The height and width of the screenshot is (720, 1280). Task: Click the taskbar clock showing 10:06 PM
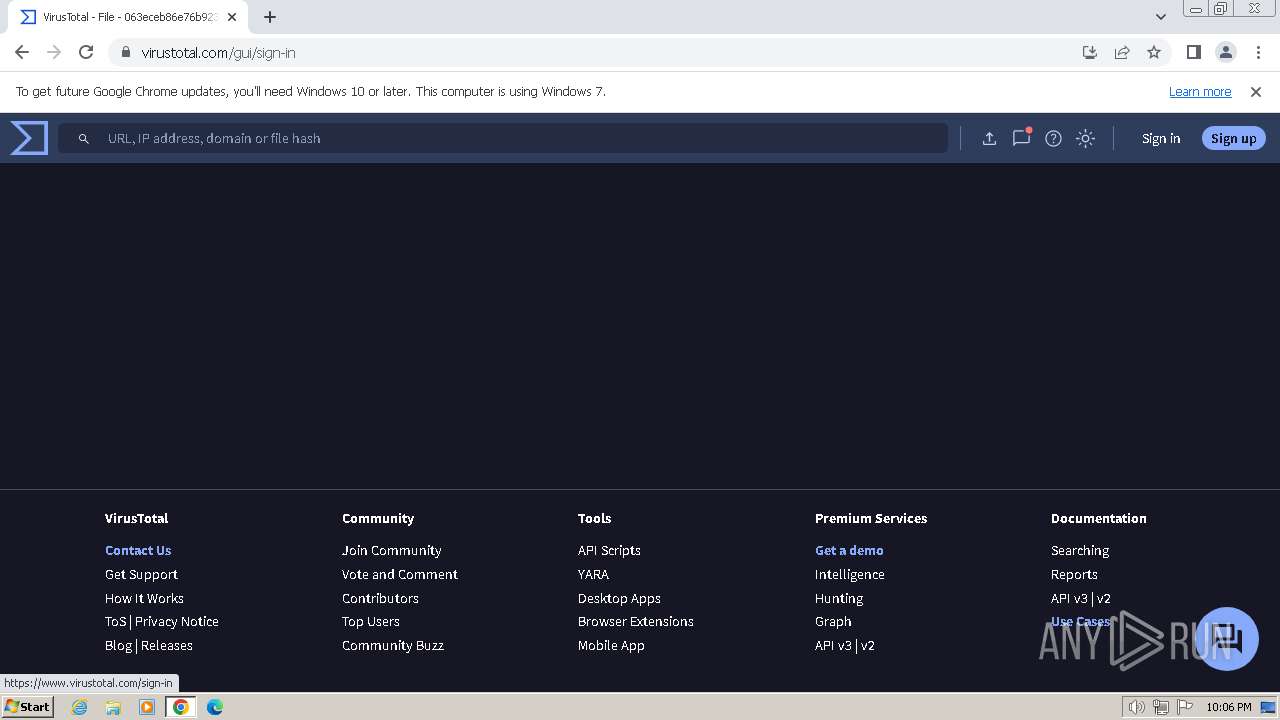1228,707
